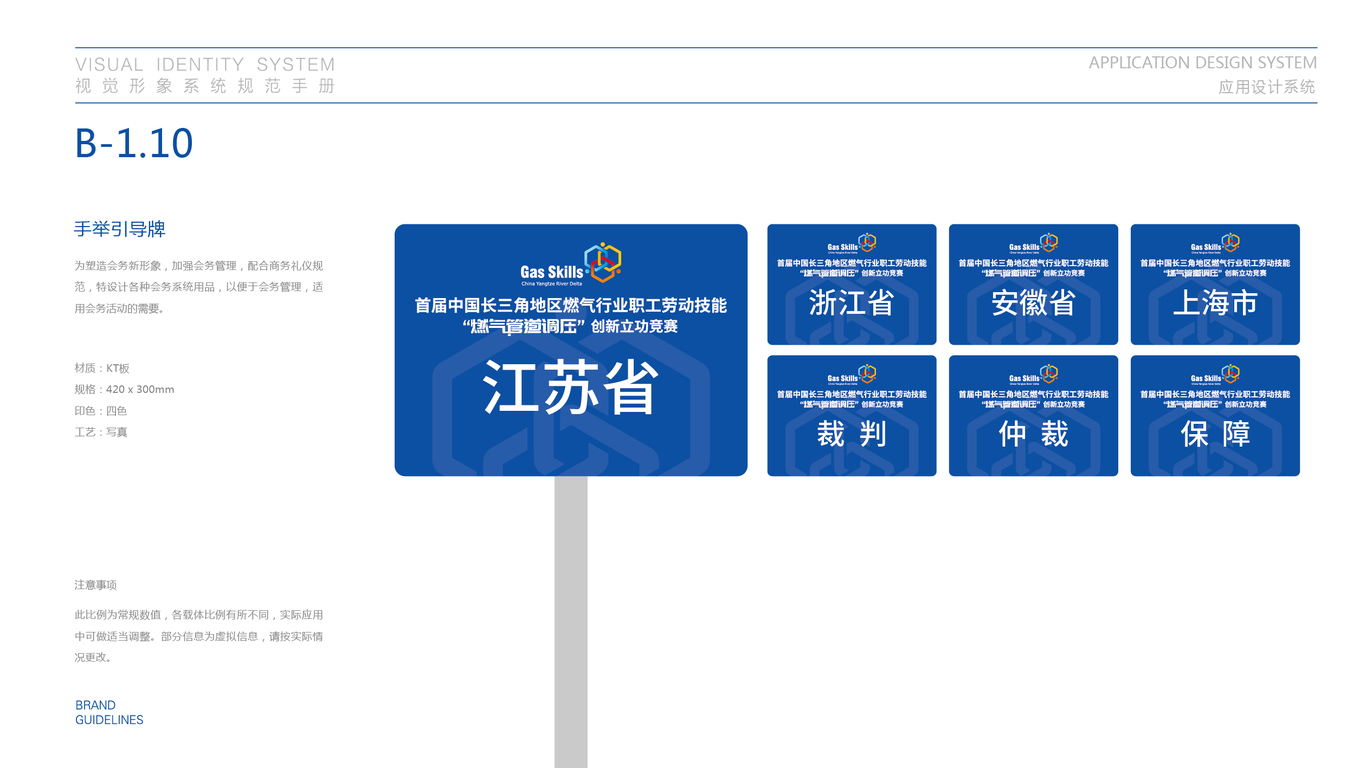Click the 应用设计系统 text
1366x768 pixels.
[x=1267, y=87]
